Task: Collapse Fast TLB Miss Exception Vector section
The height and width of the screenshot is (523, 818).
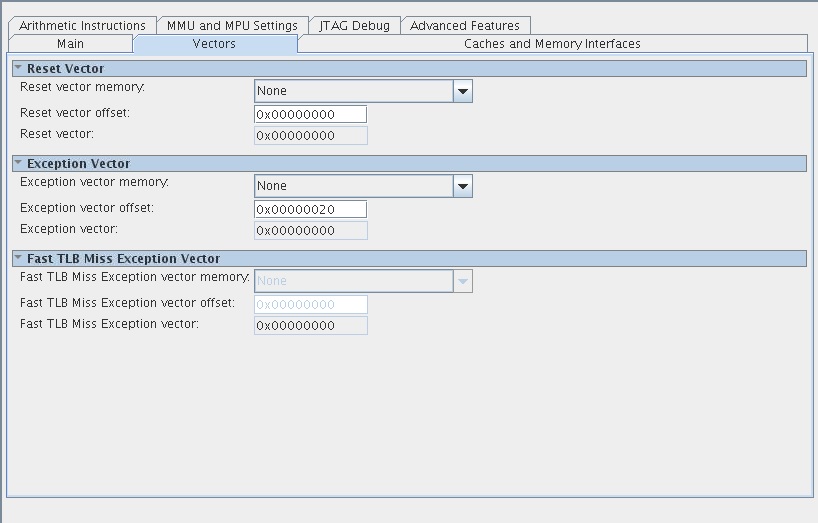Action: click(x=18, y=258)
